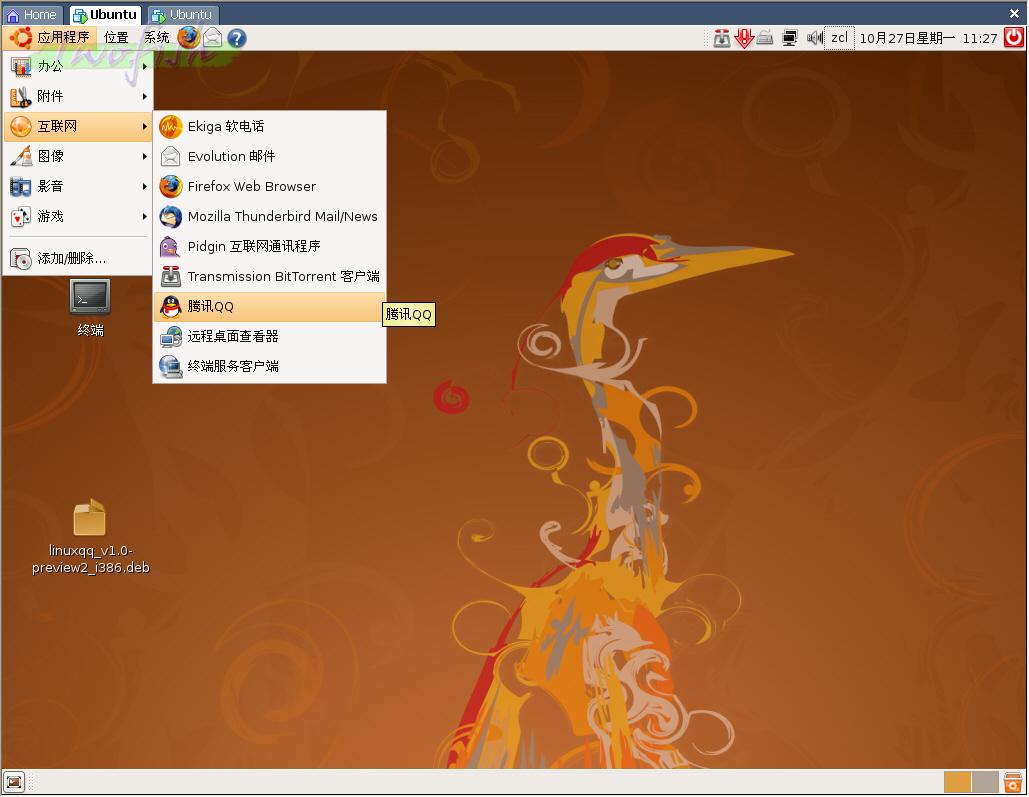This screenshot has width=1029, height=797.
Task: Open the trash icon in bottom panel
Action: point(1013,782)
